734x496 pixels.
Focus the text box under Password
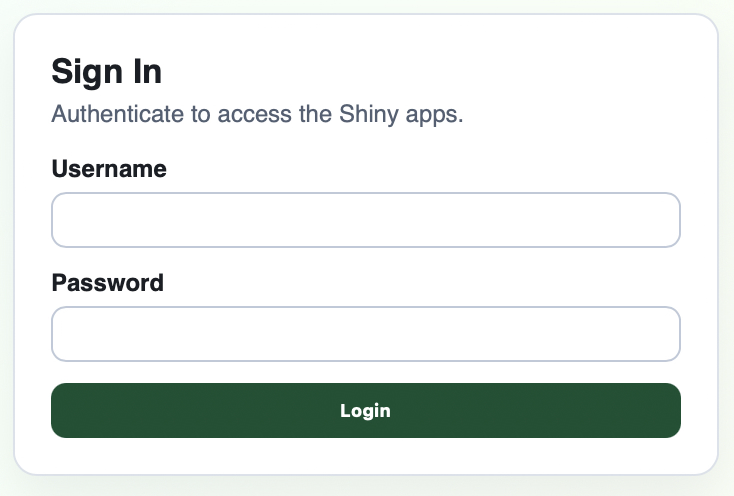click(x=366, y=334)
